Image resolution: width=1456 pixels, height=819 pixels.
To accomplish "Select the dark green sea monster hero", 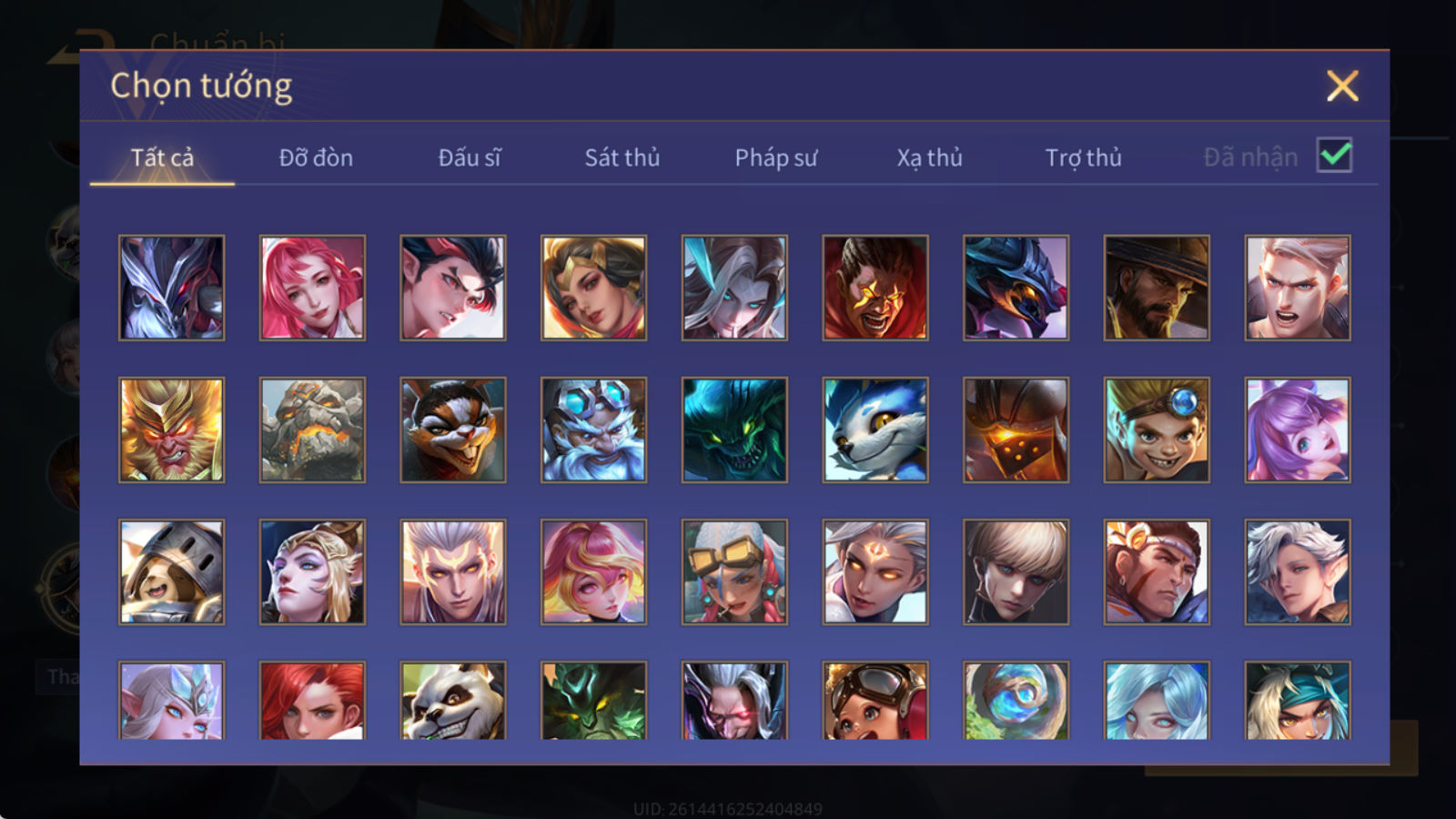I will [x=734, y=430].
